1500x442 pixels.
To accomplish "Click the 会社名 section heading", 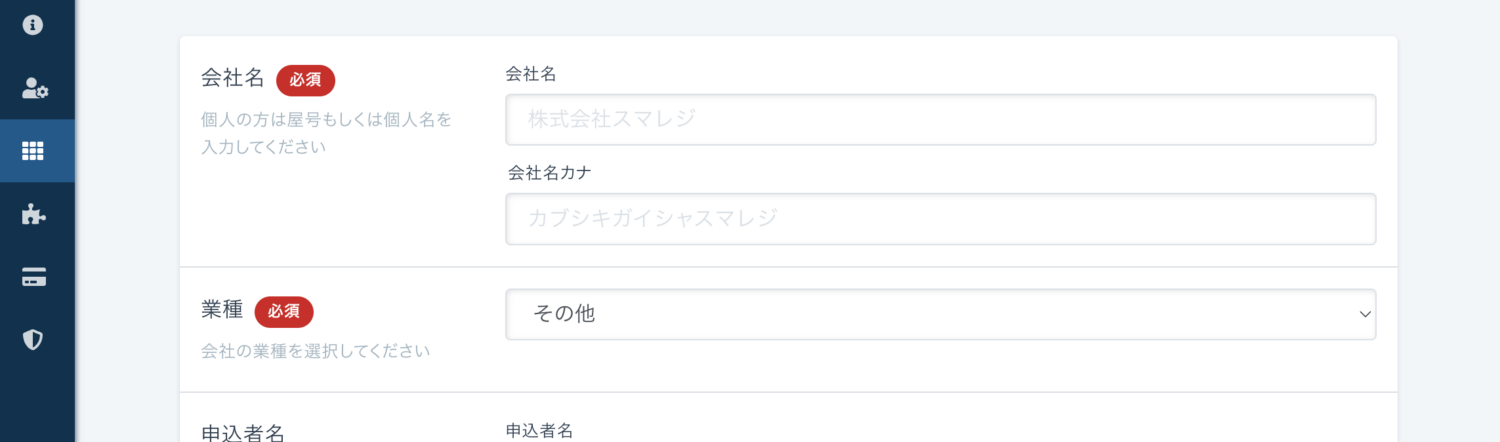I will click(232, 79).
